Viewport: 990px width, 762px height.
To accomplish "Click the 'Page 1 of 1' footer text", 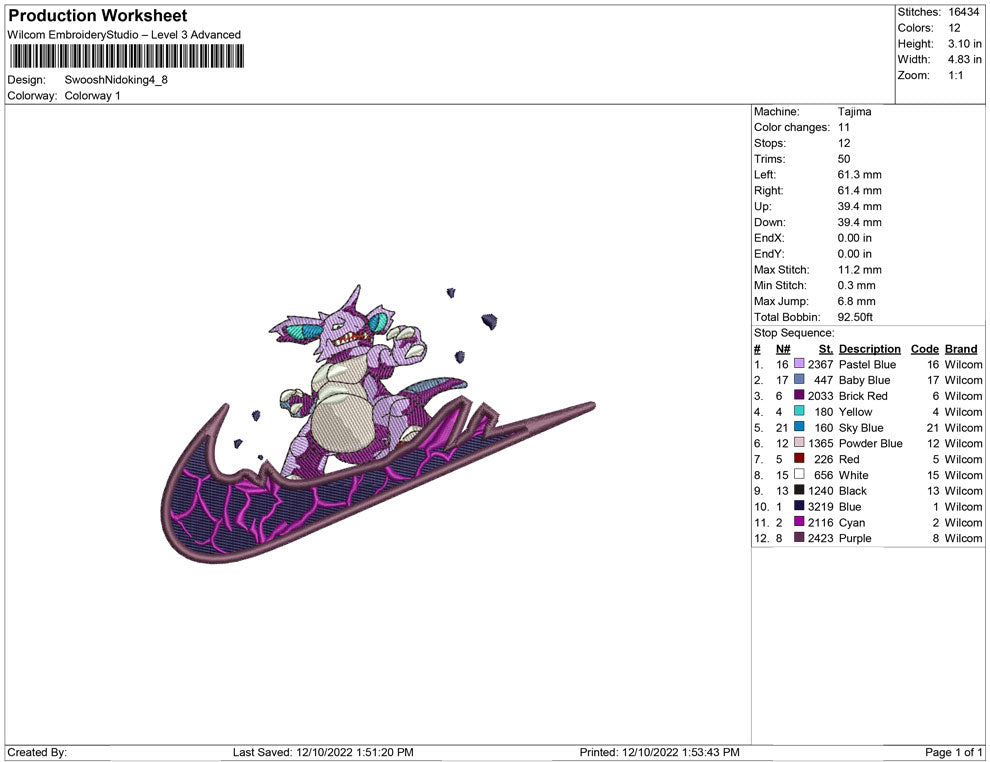I will coord(953,752).
